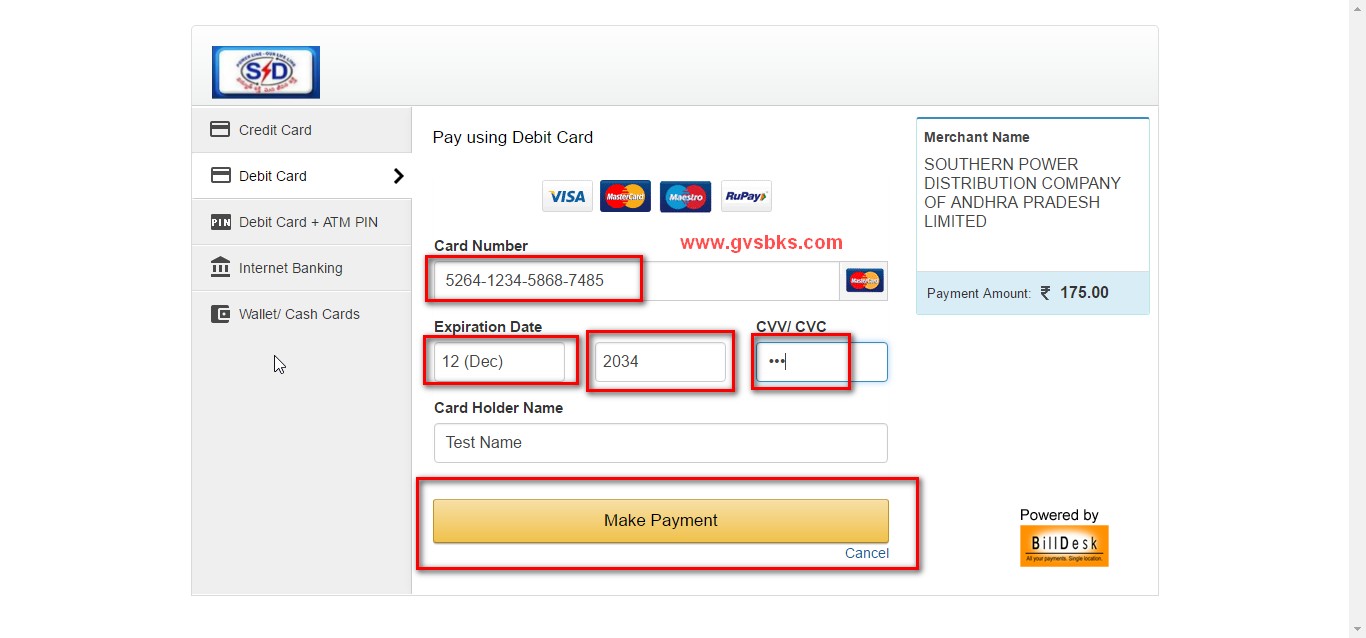This screenshot has width=1366, height=638.
Task: Click the Make Payment button
Action: point(660,520)
